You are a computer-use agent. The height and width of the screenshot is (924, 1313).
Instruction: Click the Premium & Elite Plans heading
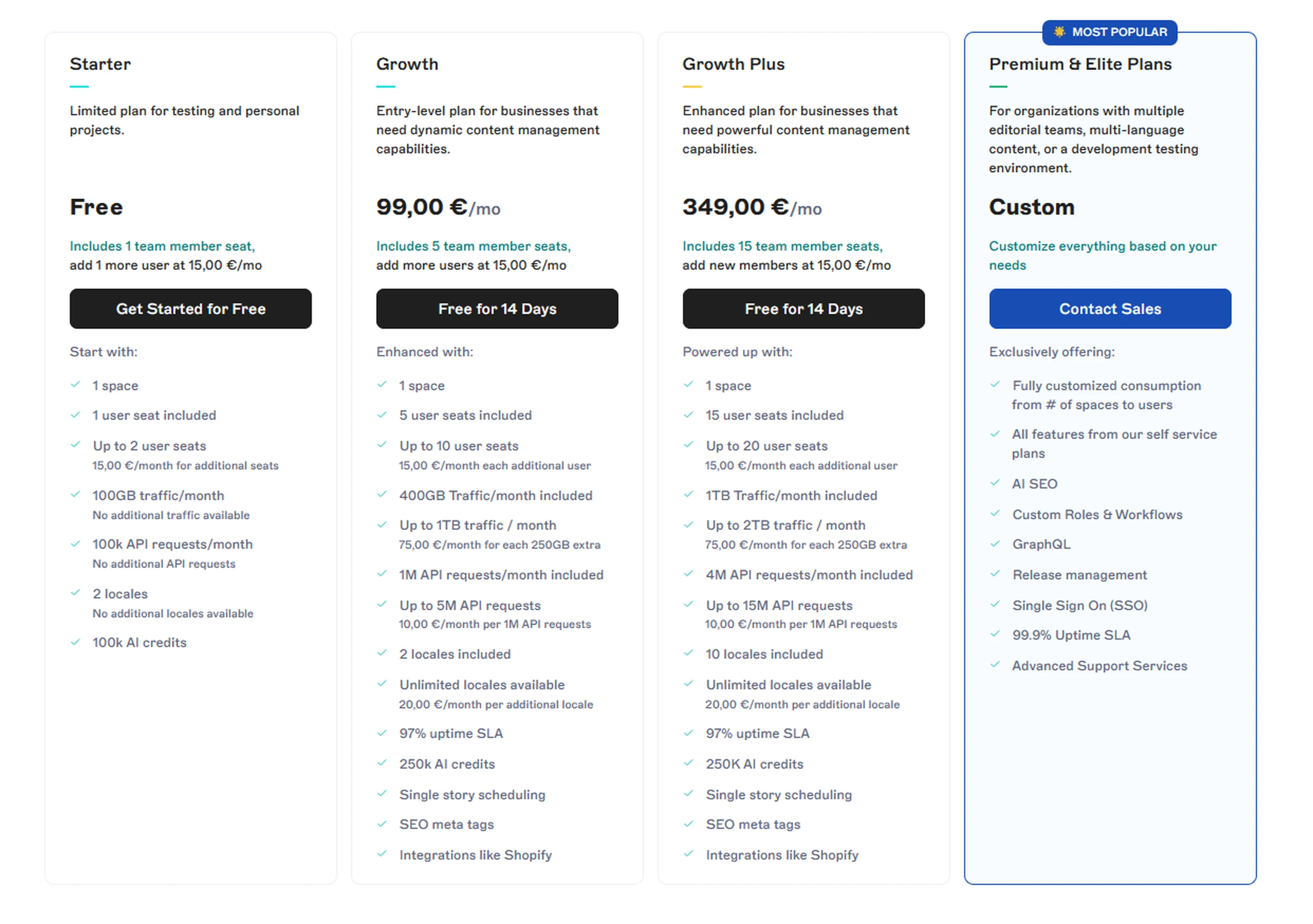1080,64
